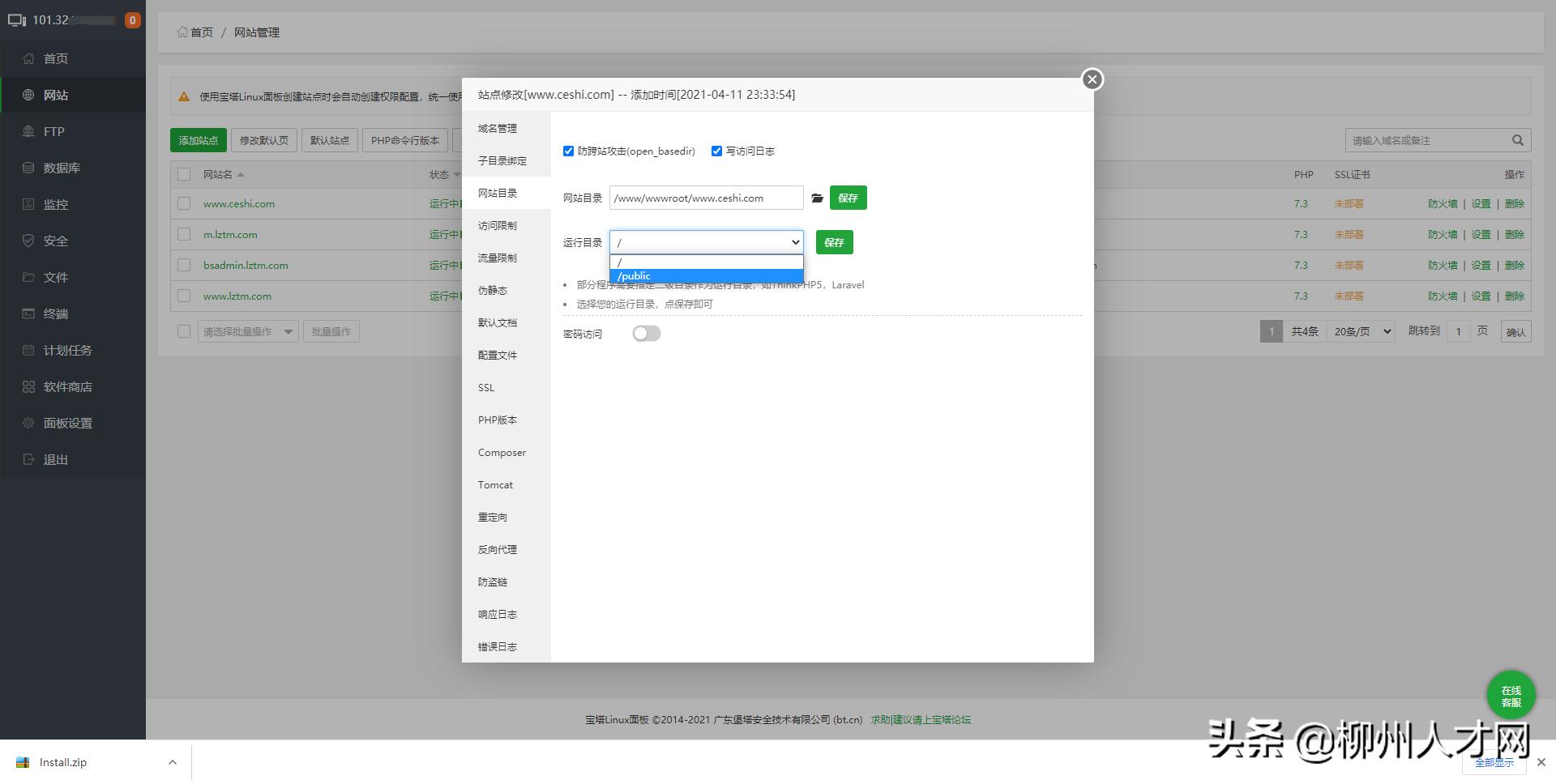Open the www.lztm.com site link
Viewport: 1556px width, 784px height.
[237, 296]
